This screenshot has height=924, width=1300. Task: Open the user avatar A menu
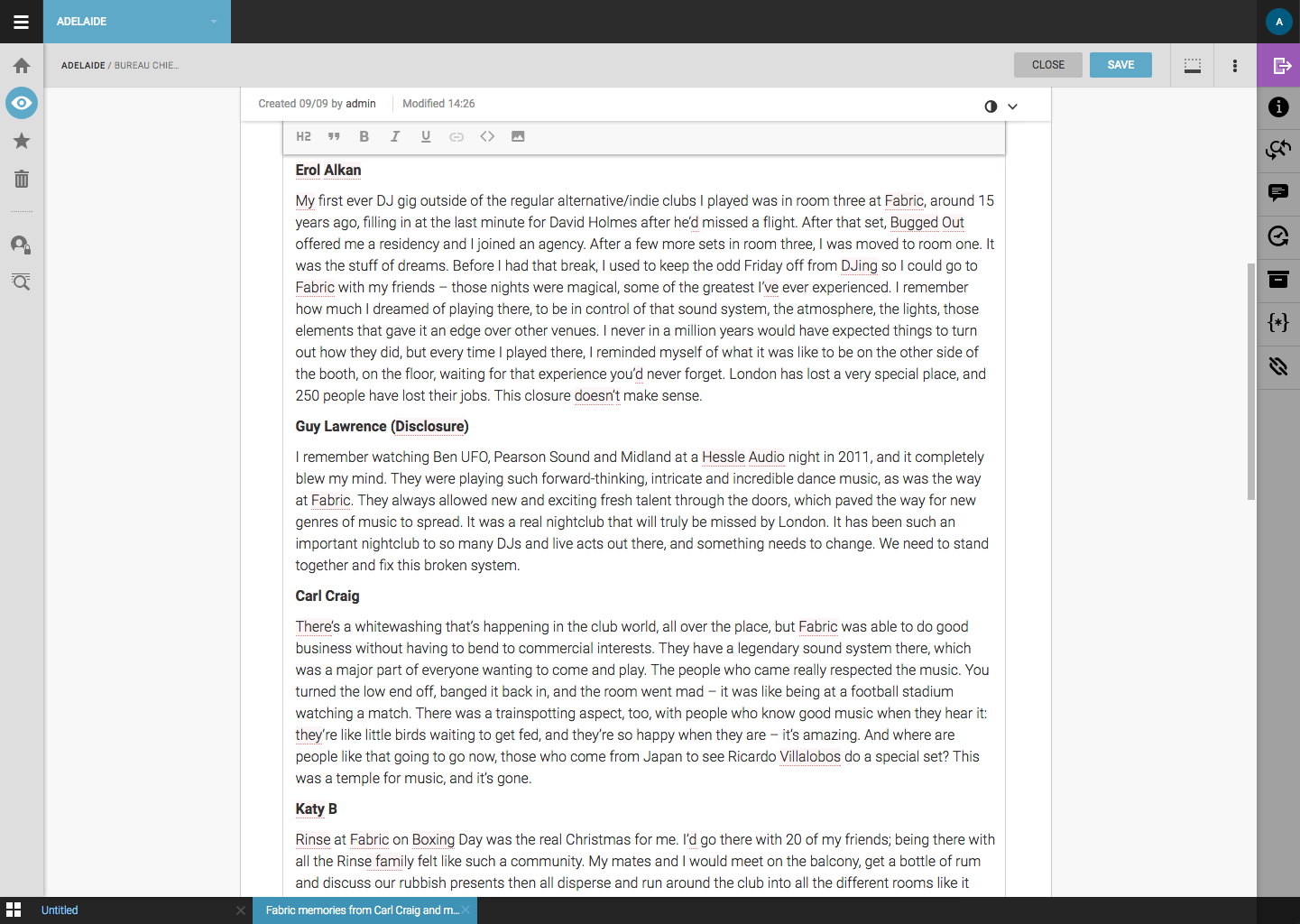tap(1278, 22)
